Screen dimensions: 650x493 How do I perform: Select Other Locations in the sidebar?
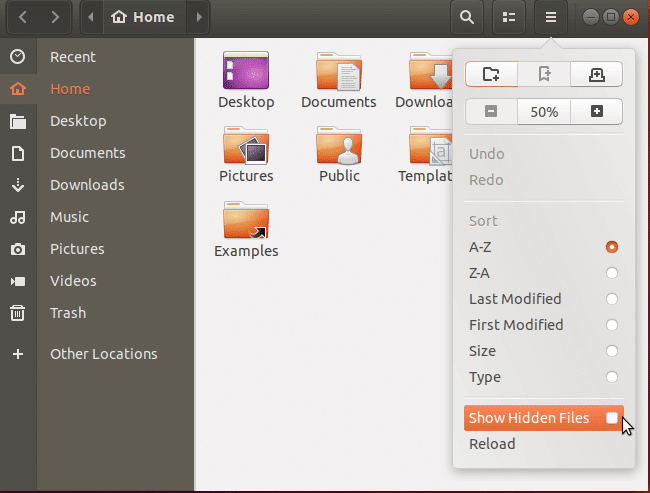[103, 354]
